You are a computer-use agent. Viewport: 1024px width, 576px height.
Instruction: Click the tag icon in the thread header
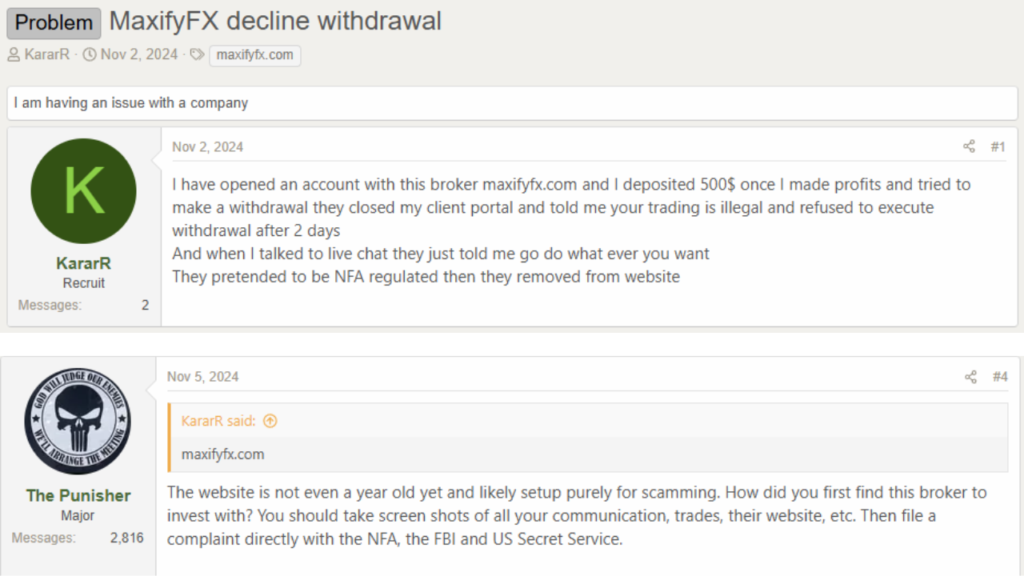(x=196, y=55)
